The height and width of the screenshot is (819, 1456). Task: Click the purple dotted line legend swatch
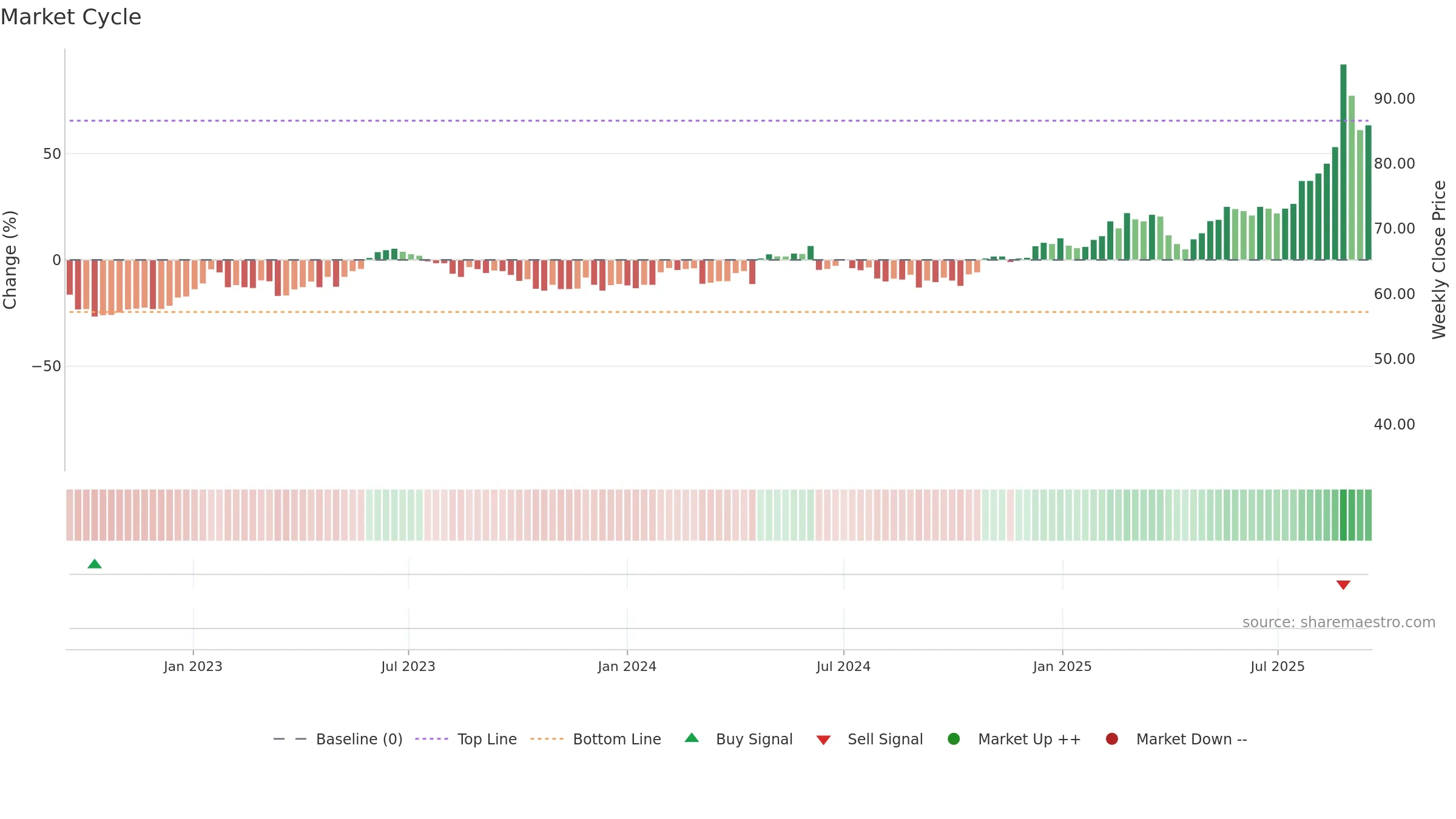point(431,739)
